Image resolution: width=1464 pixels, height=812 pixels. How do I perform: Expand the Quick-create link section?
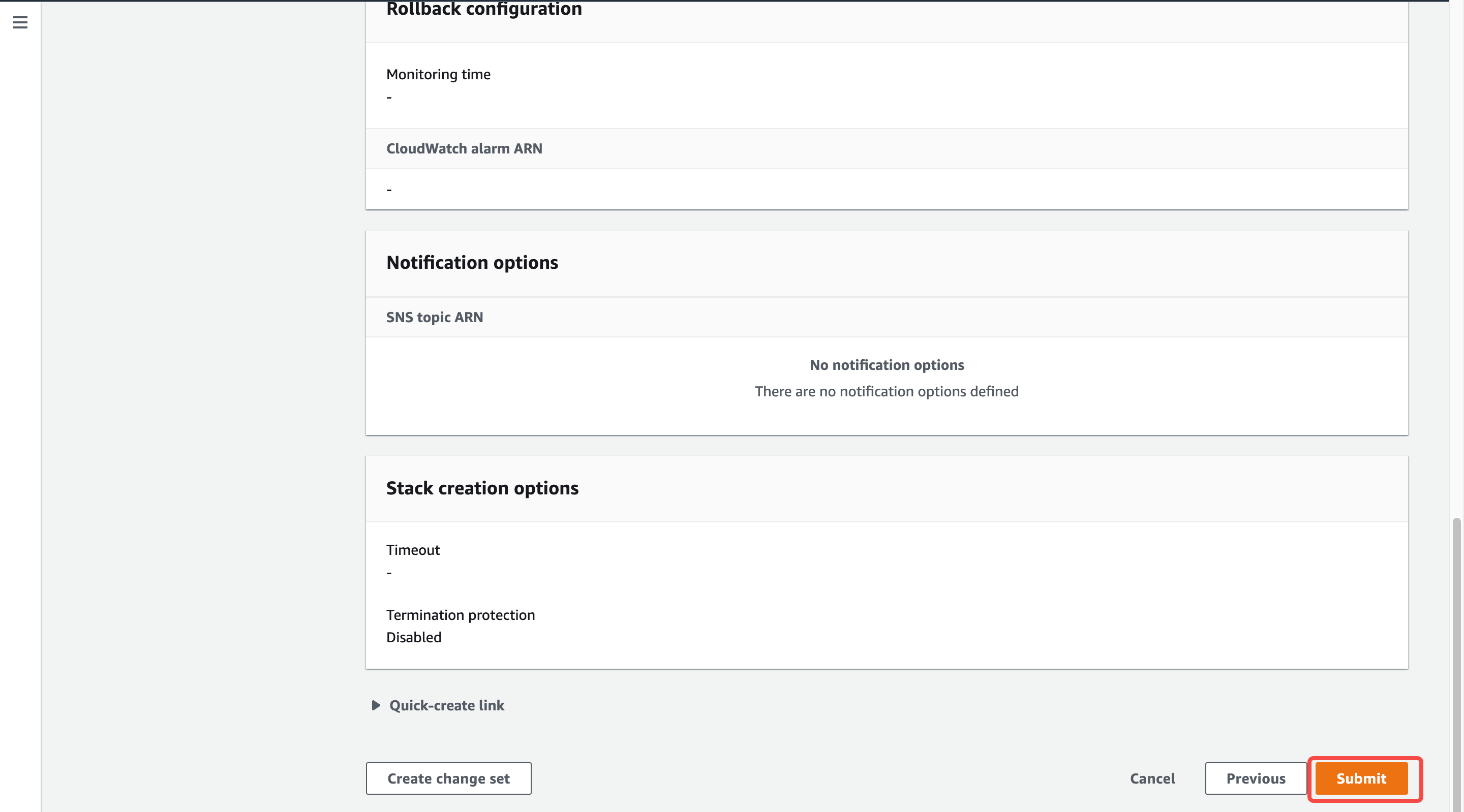(x=438, y=705)
